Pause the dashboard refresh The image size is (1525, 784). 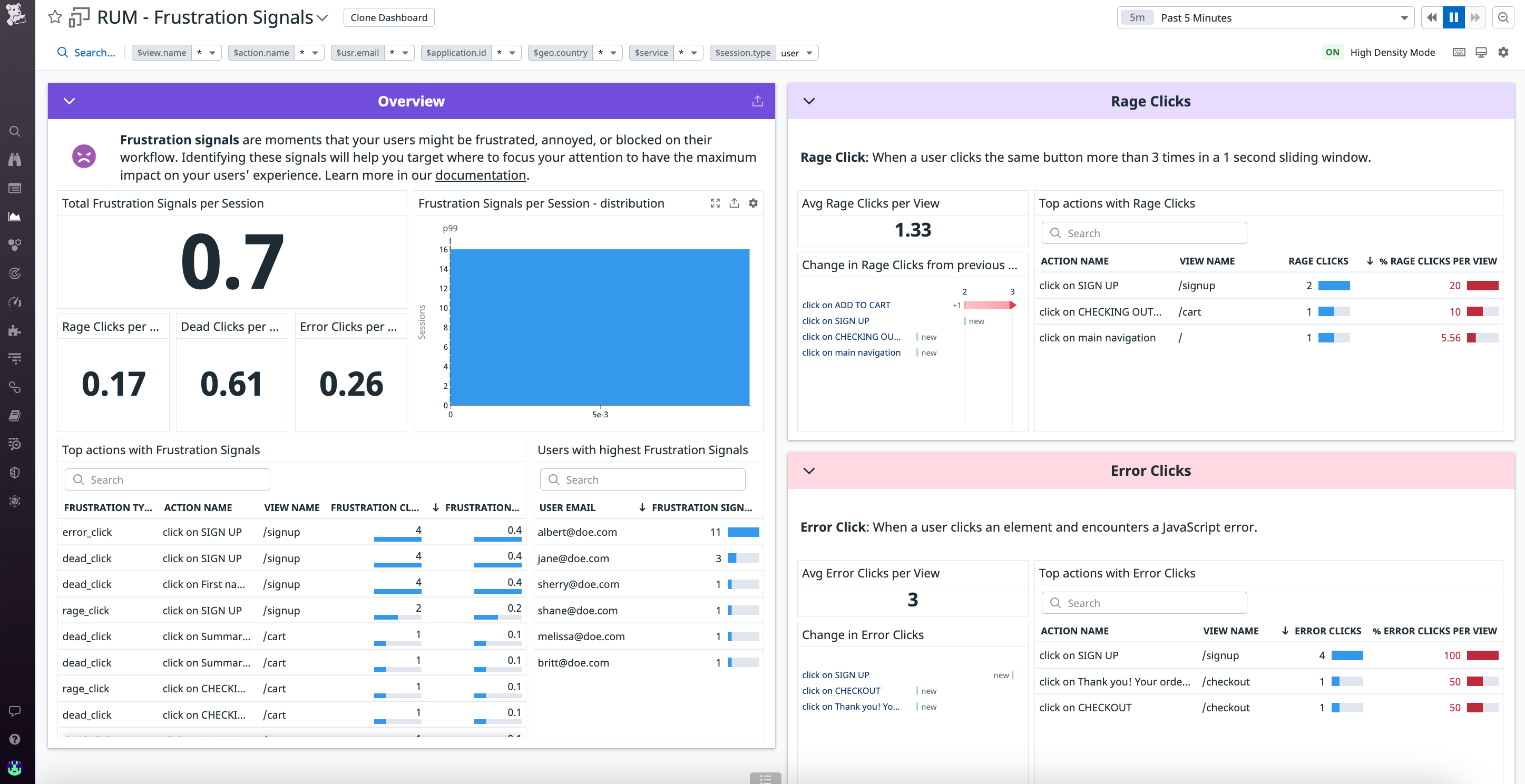[x=1453, y=17]
